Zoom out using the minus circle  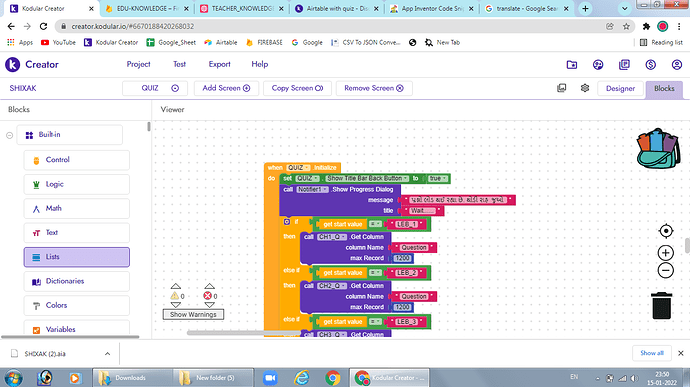click(x=666, y=270)
